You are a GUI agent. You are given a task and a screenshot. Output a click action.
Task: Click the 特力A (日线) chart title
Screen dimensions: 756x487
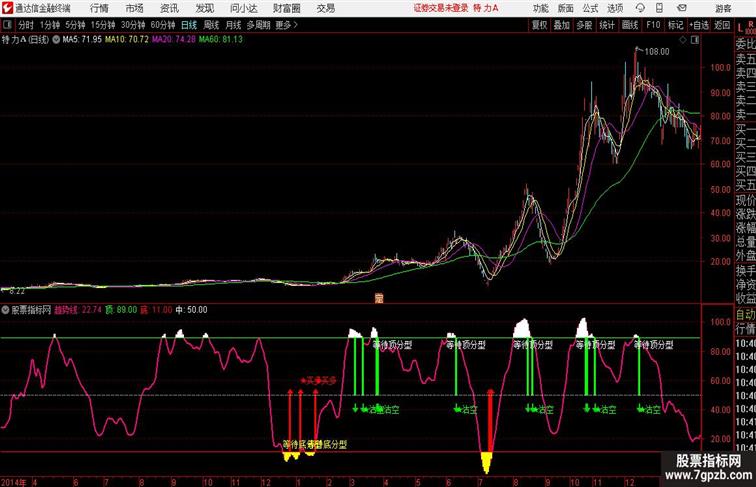point(25,40)
